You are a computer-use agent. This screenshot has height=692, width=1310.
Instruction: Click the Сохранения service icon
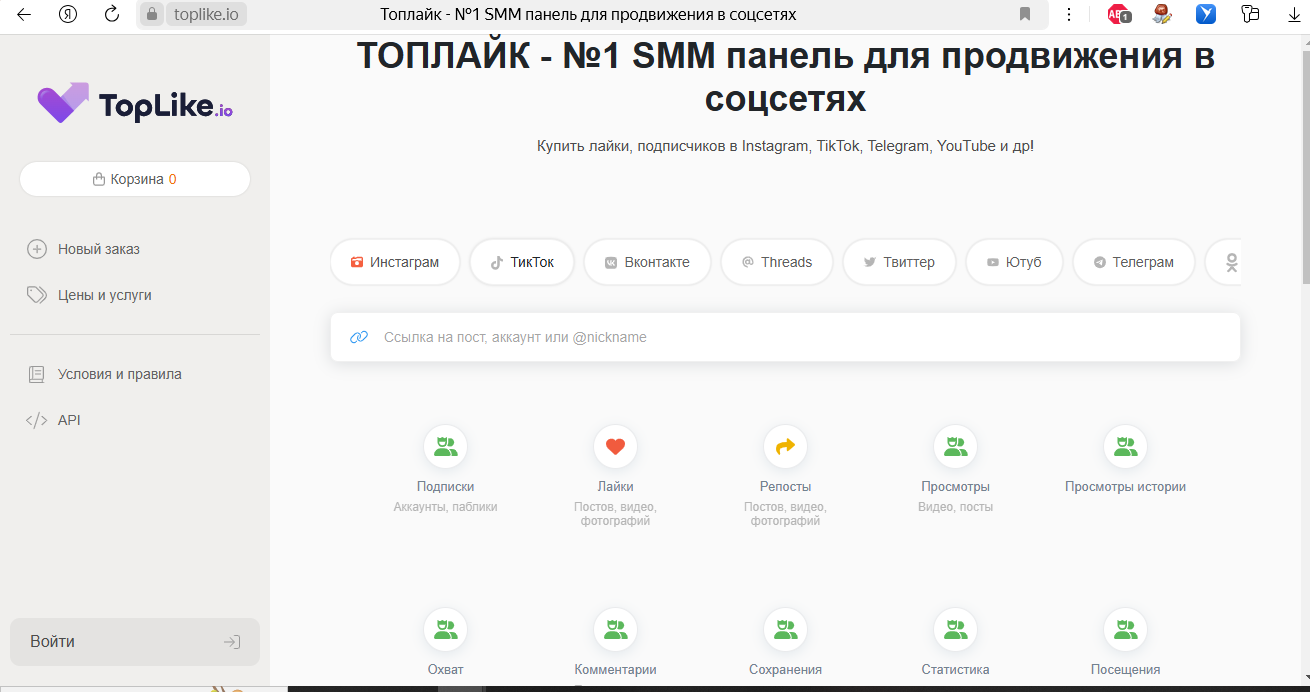point(785,630)
